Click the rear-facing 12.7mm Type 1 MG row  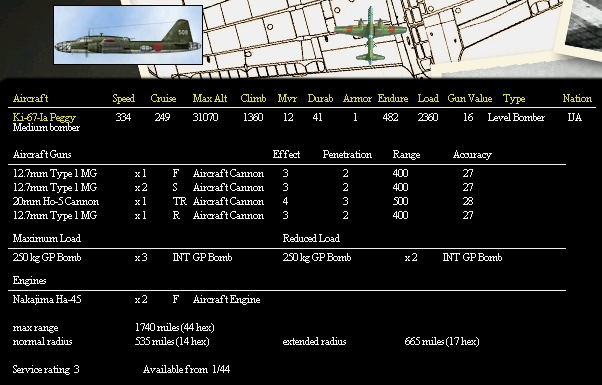click(244, 215)
